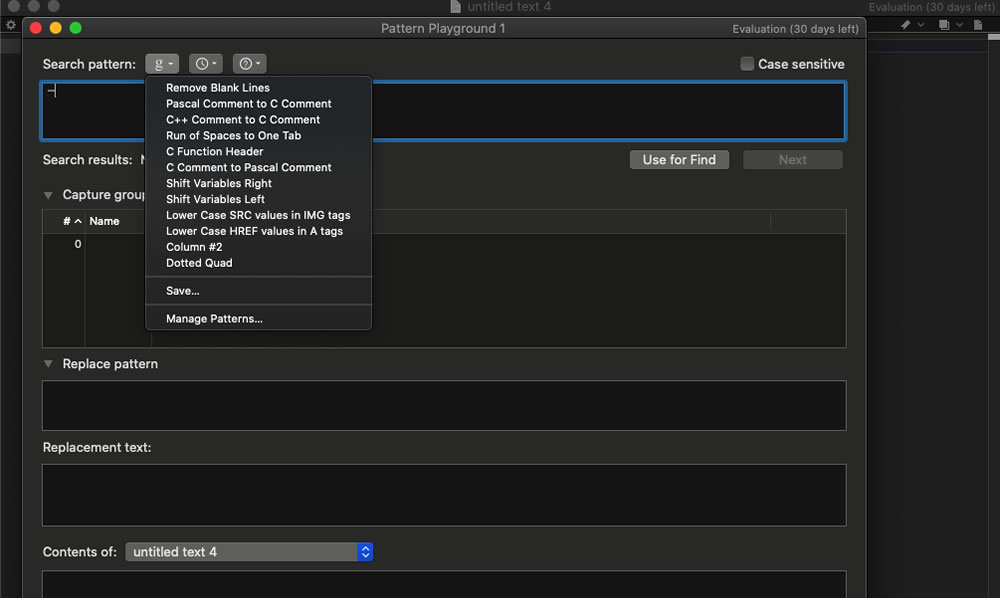Click the untitled text 4 title document icon
1000x598 pixels.
point(455,6)
